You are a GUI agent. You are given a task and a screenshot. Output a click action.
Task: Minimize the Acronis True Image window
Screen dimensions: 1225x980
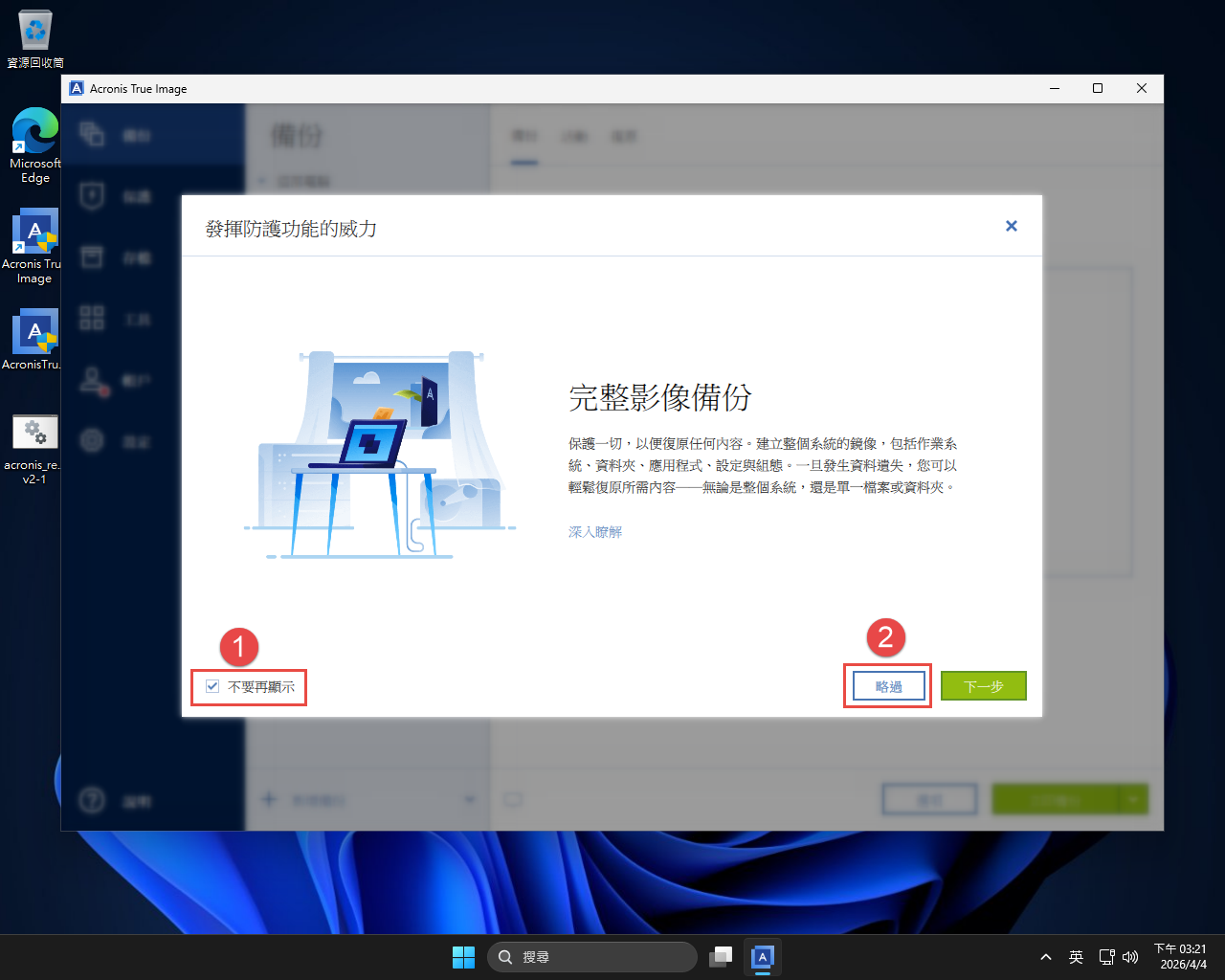click(x=1055, y=88)
